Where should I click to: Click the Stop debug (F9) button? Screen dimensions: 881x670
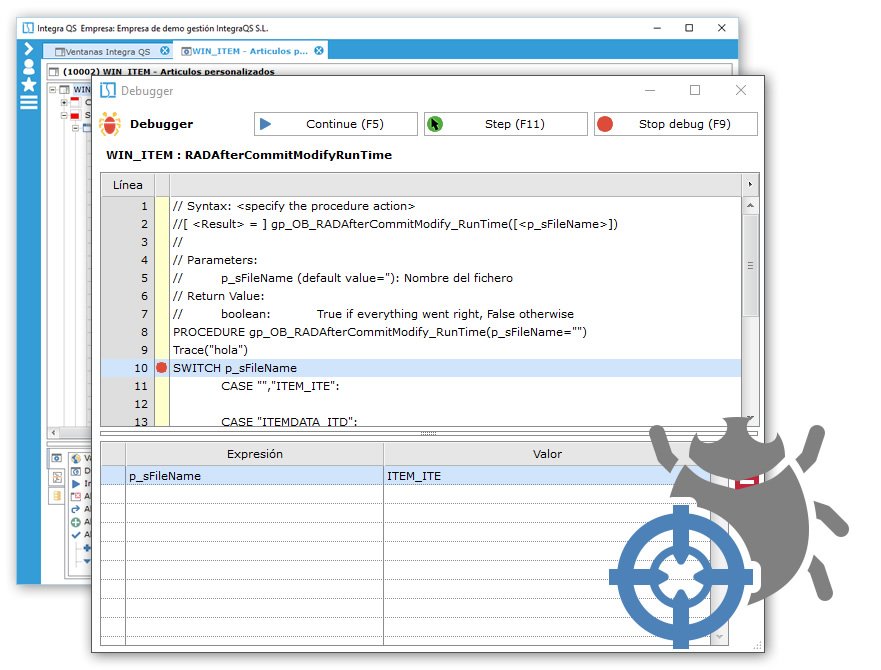click(676, 124)
